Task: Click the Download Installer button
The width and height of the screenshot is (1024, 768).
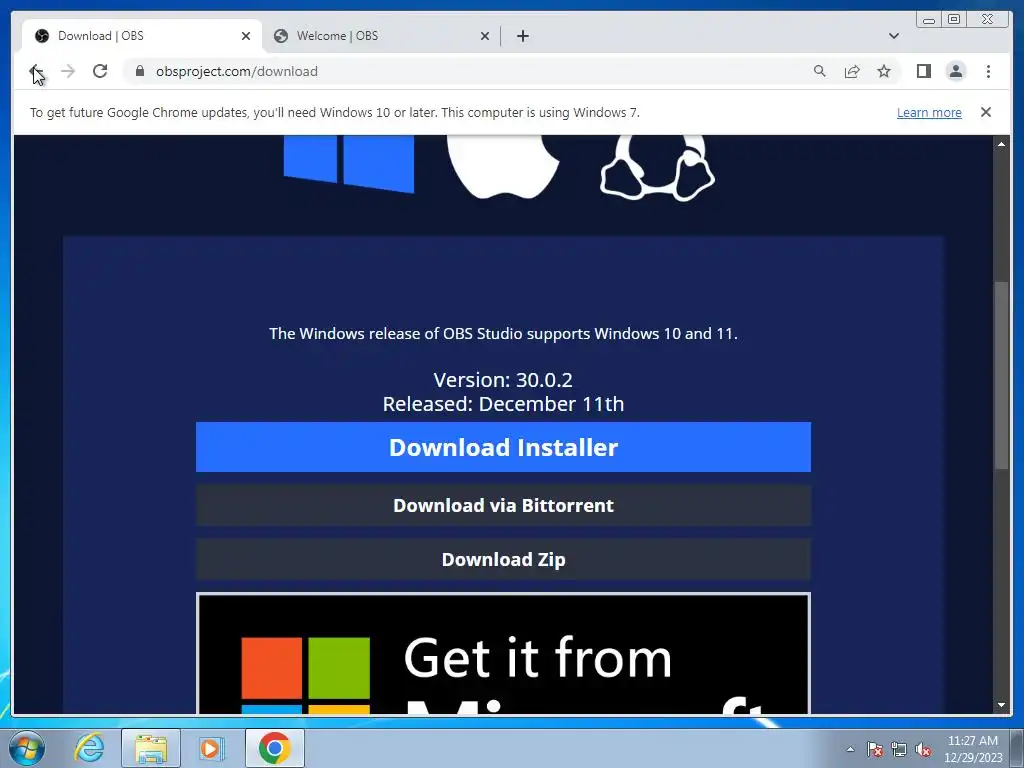Action: coord(503,447)
